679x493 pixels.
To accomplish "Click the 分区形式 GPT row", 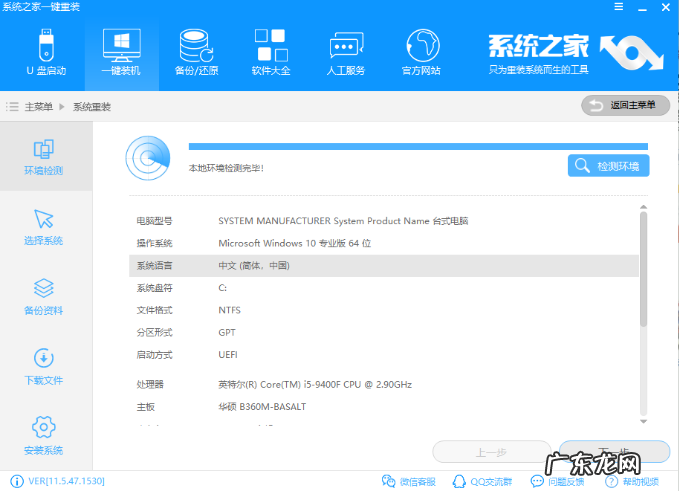I will 384,332.
